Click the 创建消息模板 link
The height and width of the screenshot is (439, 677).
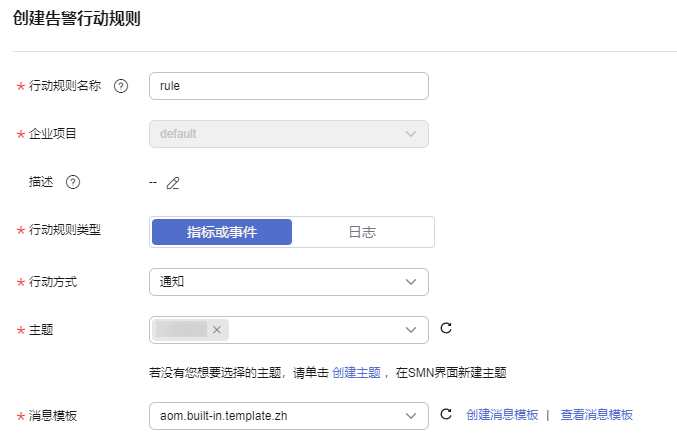502,415
